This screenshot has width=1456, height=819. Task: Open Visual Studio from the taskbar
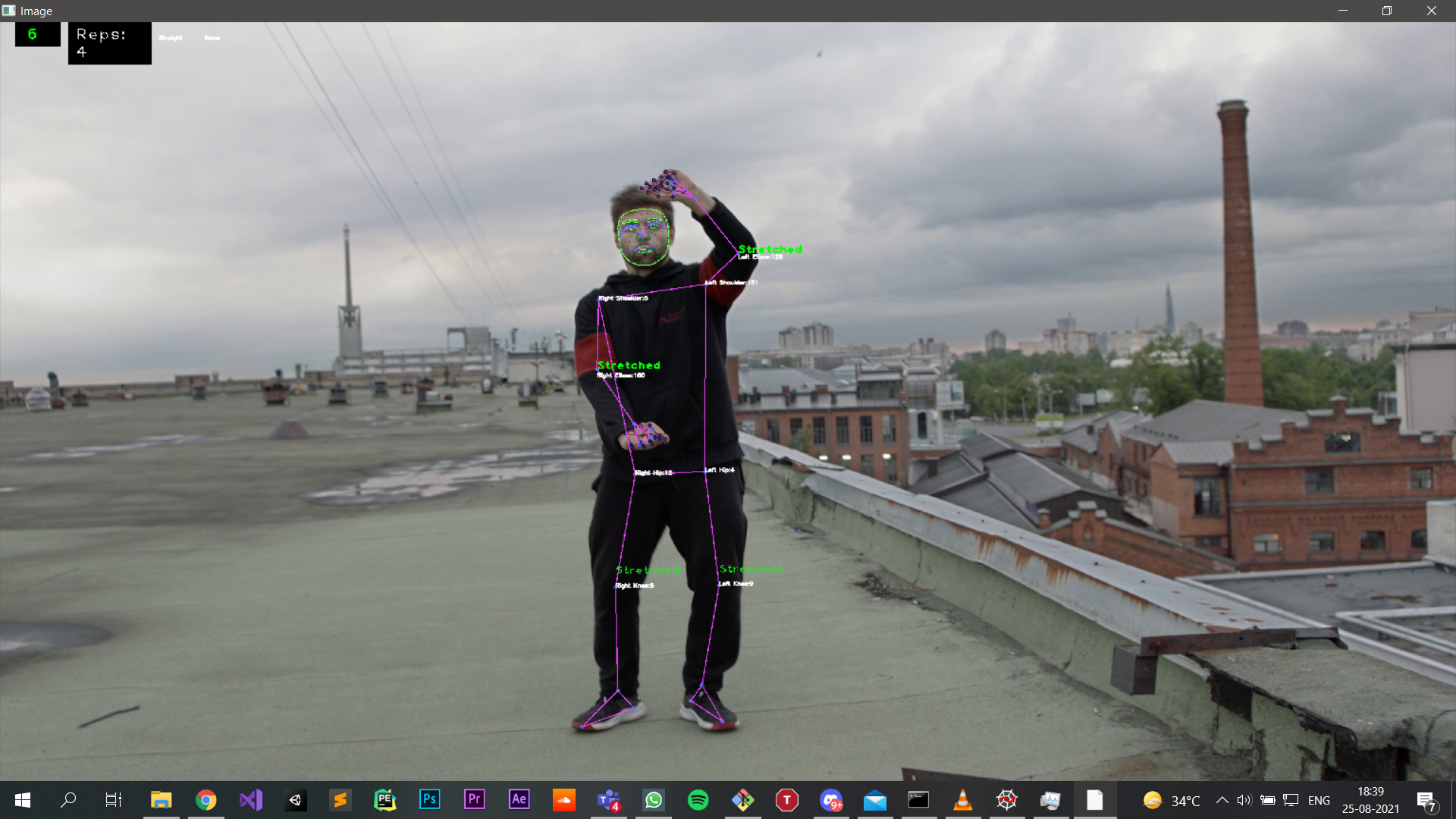[x=250, y=800]
